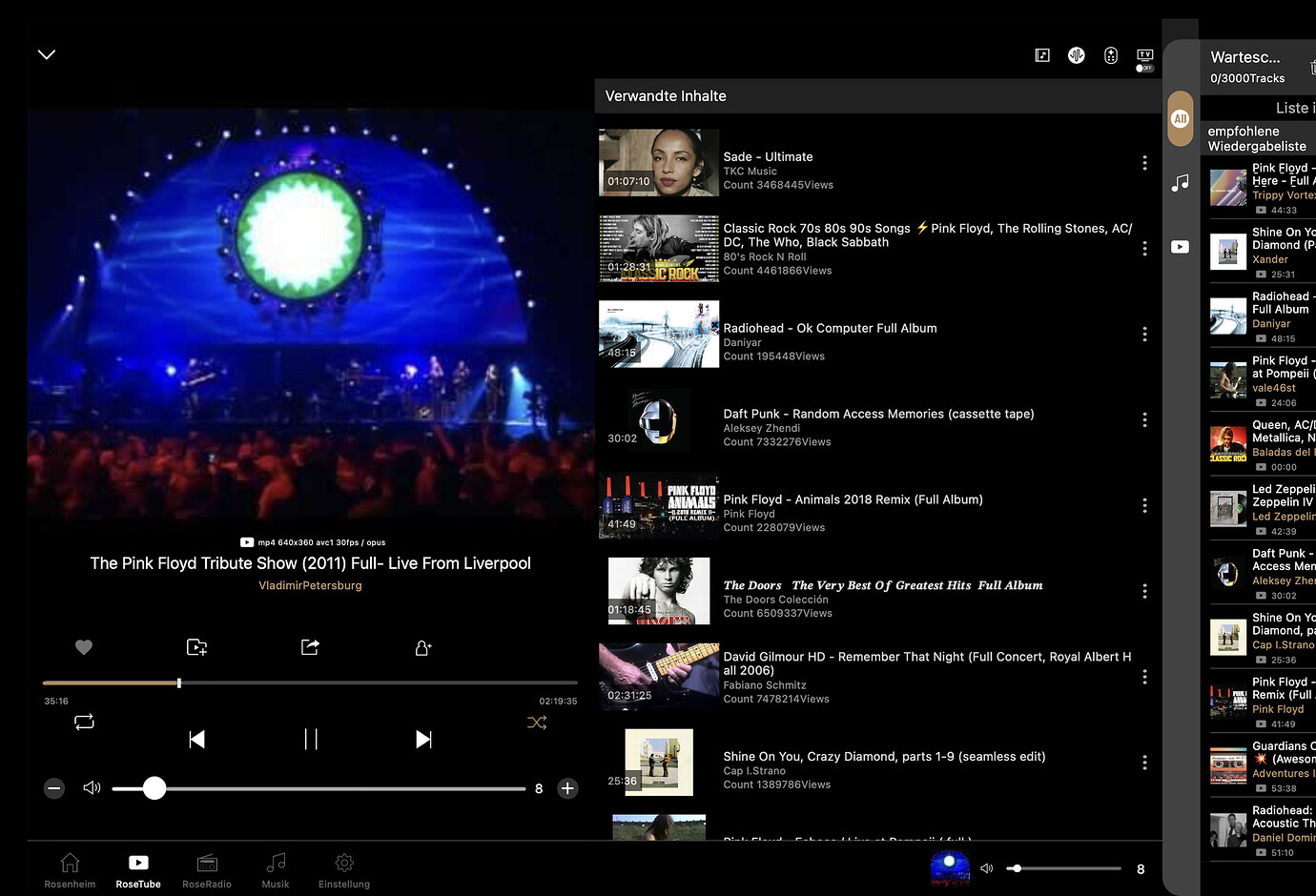The image size is (1316, 896).
Task: Seek using the video progress bar
Action: 310,682
